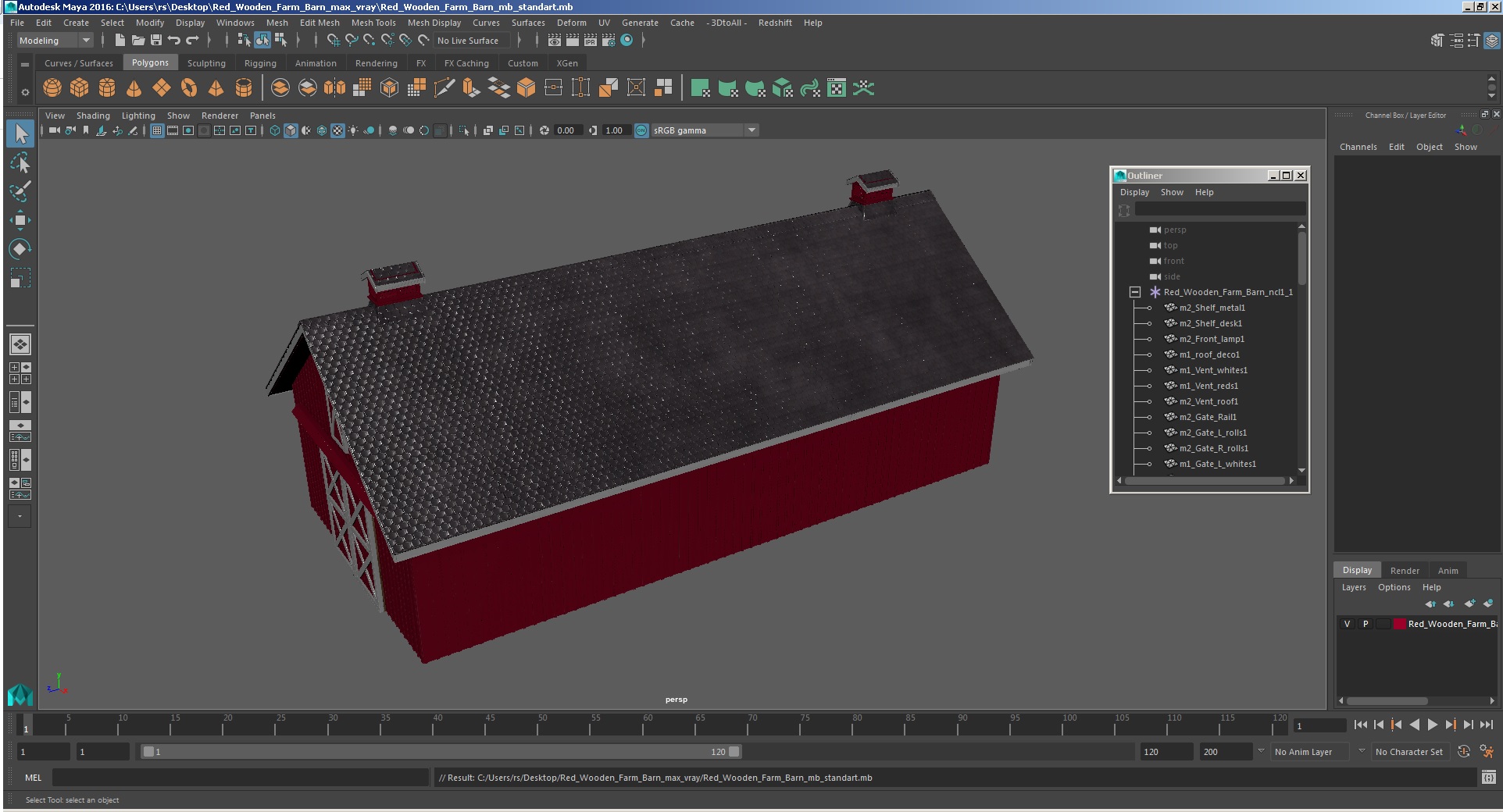Create a polygon pipe from the shelf
Screen dimensions: 1503x812
point(244,88)
